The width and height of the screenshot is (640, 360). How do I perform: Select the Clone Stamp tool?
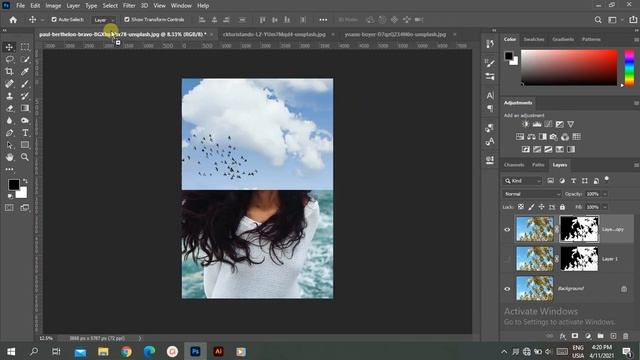(9, 96)
